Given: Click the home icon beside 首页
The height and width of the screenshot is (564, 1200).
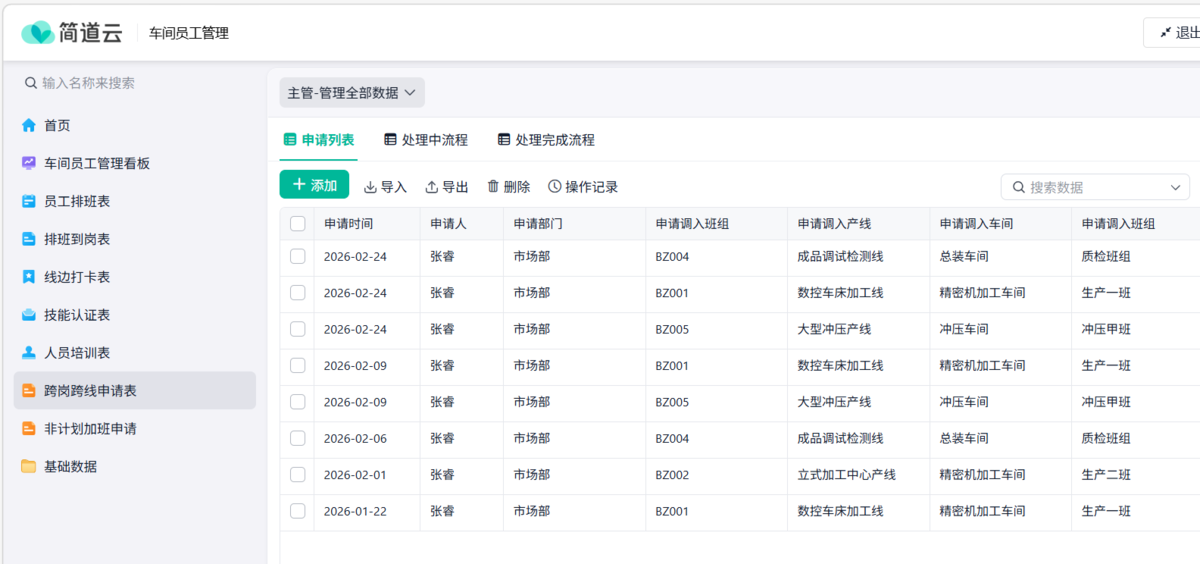Looking at the screenshot, I should 29,126.
